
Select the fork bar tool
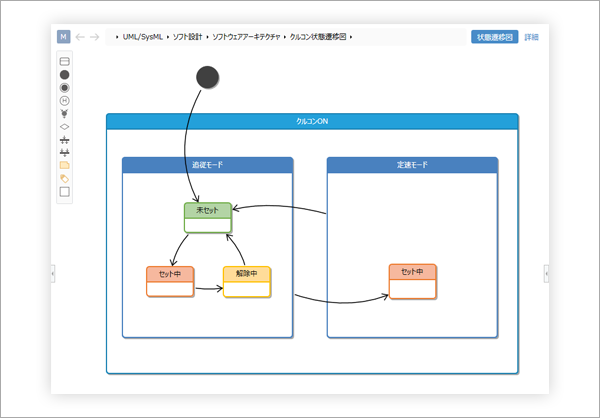coord(65,140)
